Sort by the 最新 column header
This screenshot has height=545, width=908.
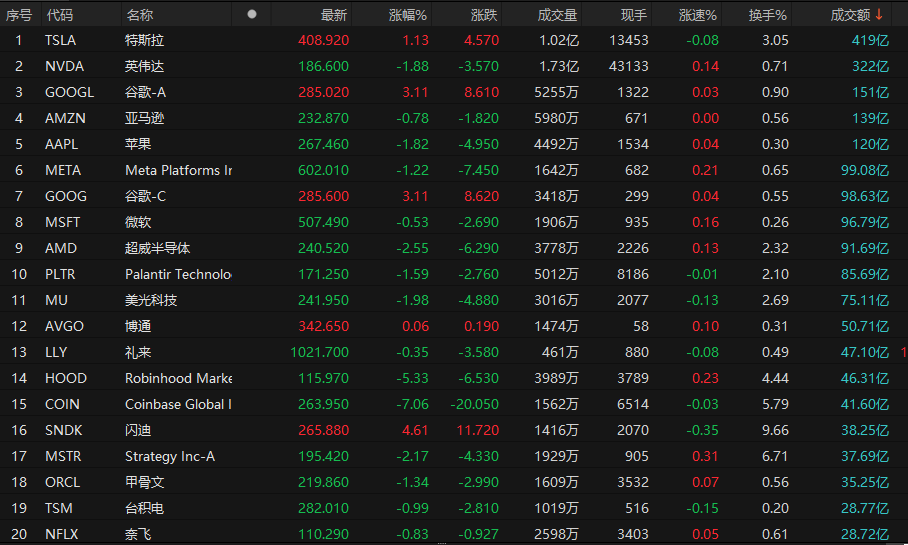click(x=334, y=15)
